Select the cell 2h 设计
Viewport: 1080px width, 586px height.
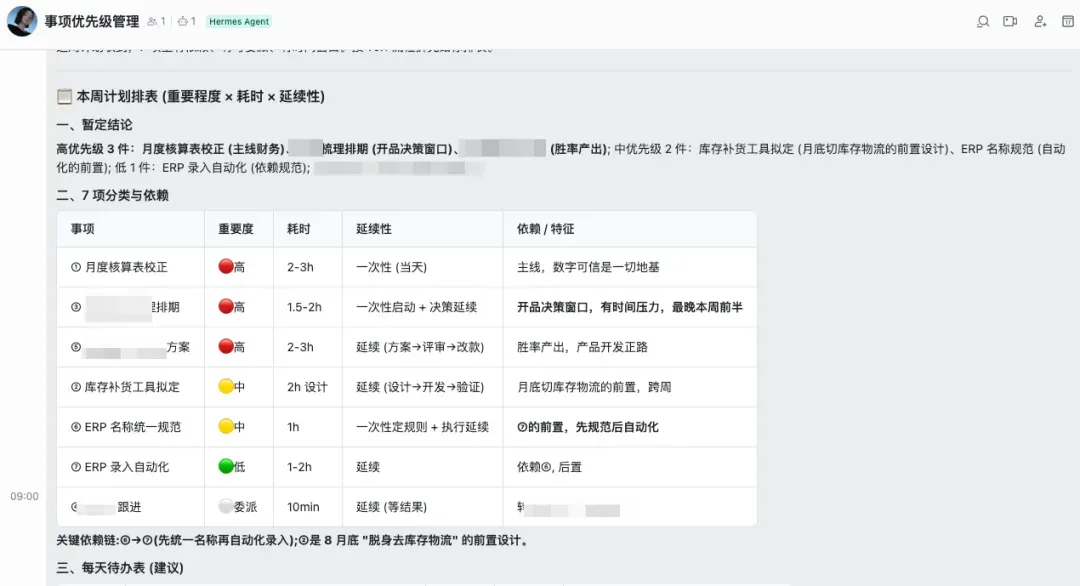coord(307,387)
